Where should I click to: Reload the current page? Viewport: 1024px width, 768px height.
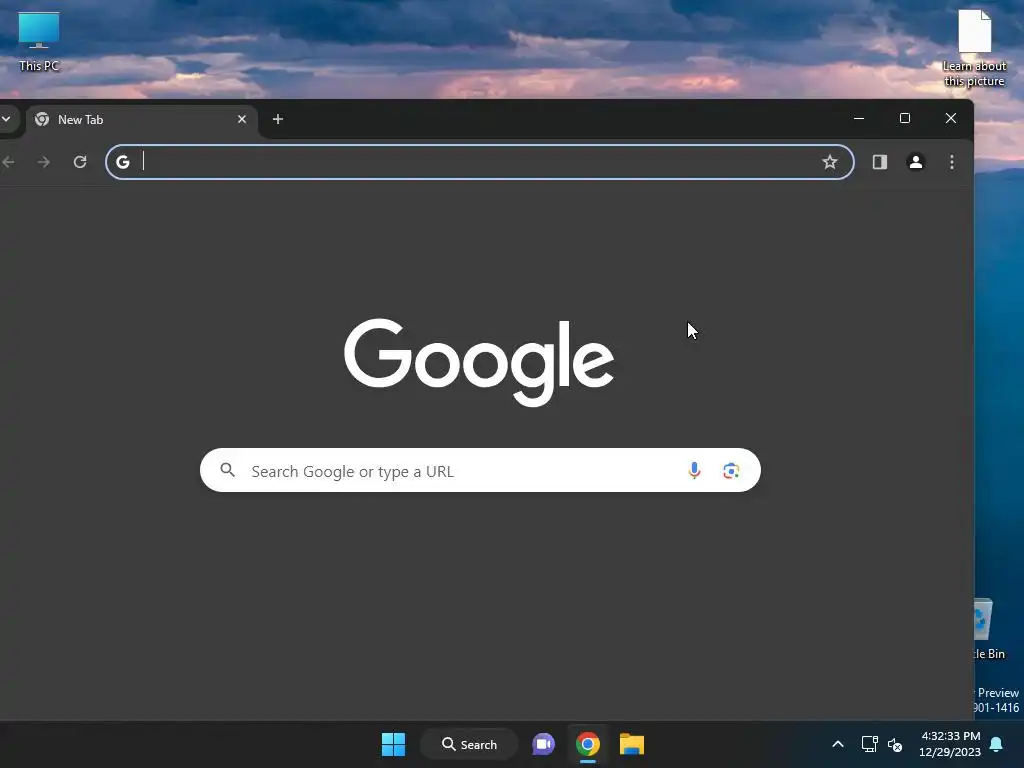tap(80, 162)
